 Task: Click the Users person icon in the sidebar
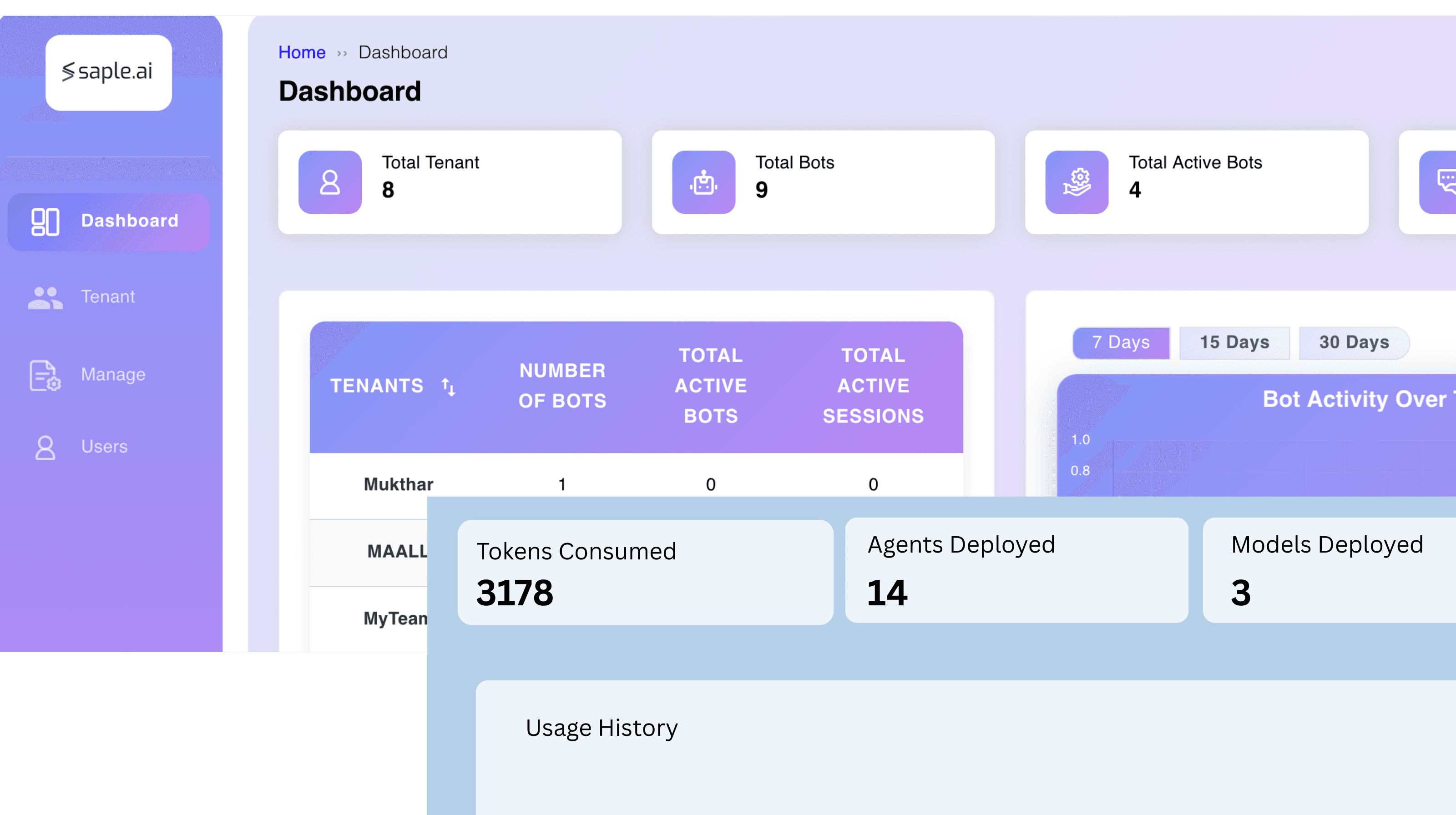44,447
